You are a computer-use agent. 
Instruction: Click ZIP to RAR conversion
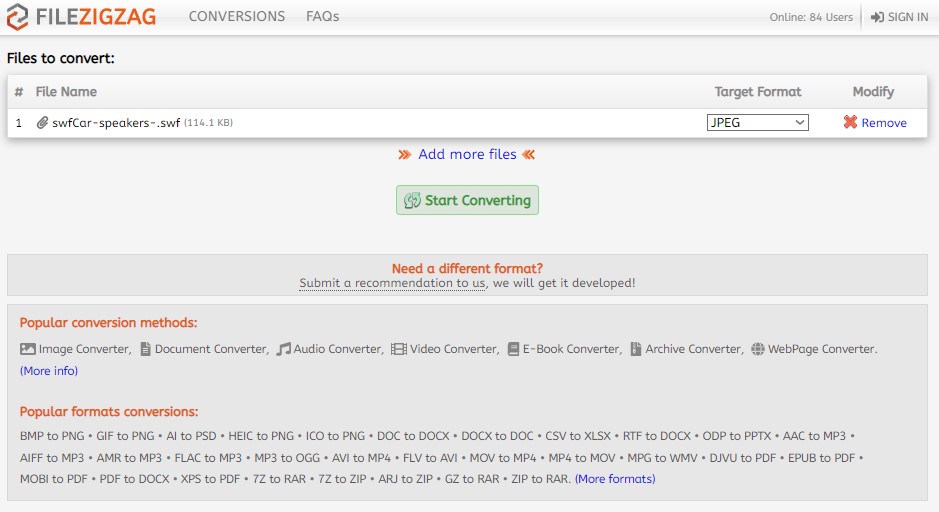(540, 479)
